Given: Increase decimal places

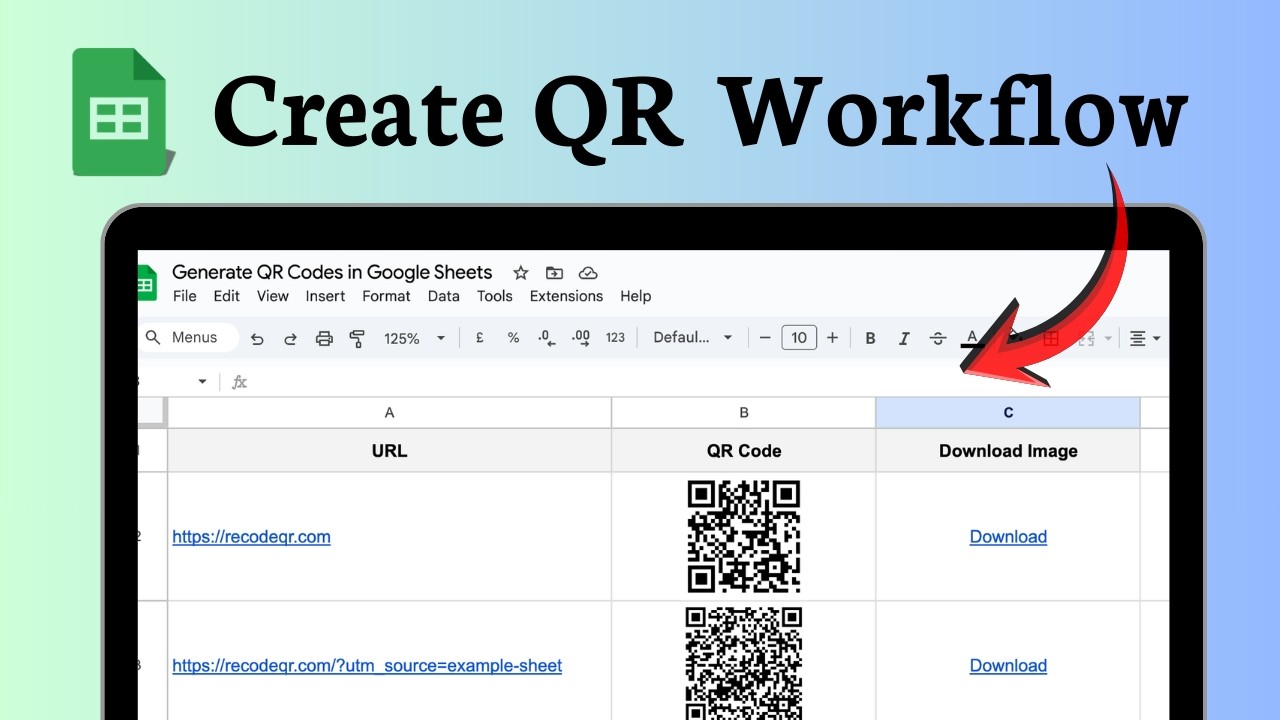Looking at the screenshot, I should pyautogui.click(x=581, y=338).
